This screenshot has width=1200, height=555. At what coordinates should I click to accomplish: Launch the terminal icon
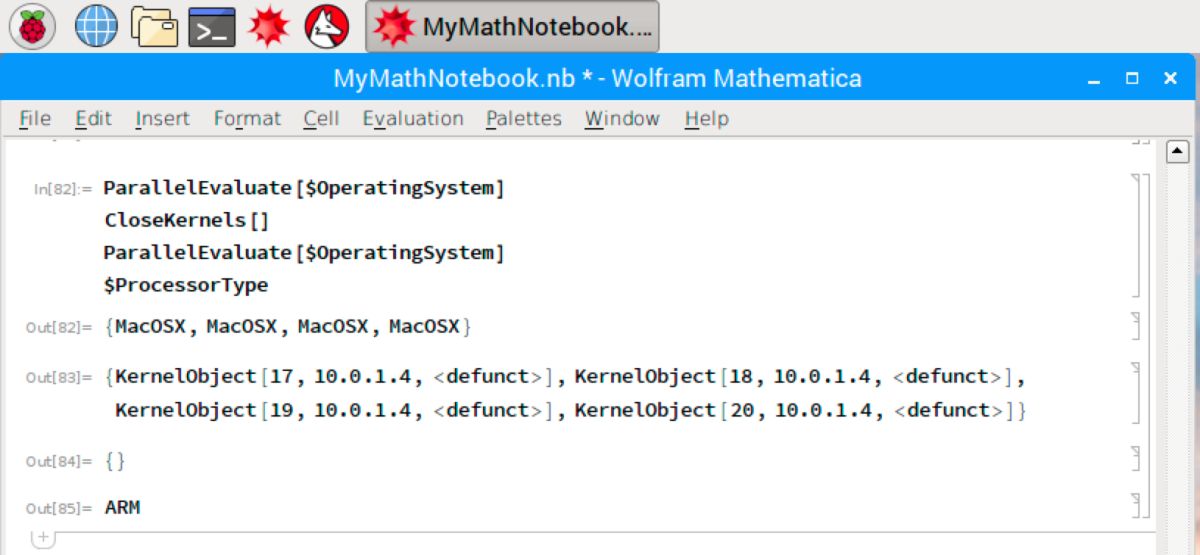(211, 27)
